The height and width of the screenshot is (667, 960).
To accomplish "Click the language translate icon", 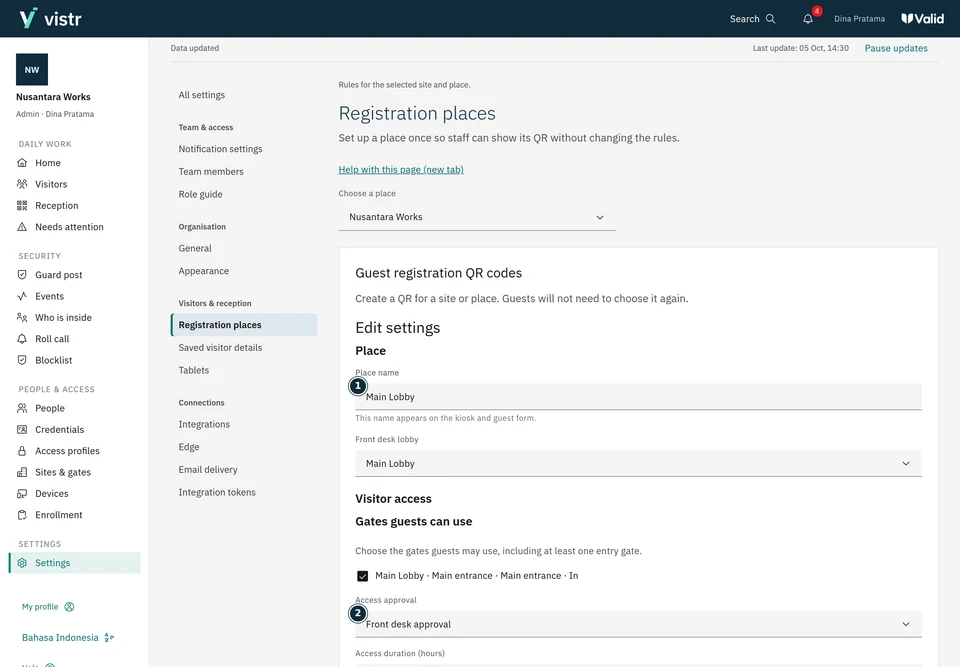I will [109, 638].
